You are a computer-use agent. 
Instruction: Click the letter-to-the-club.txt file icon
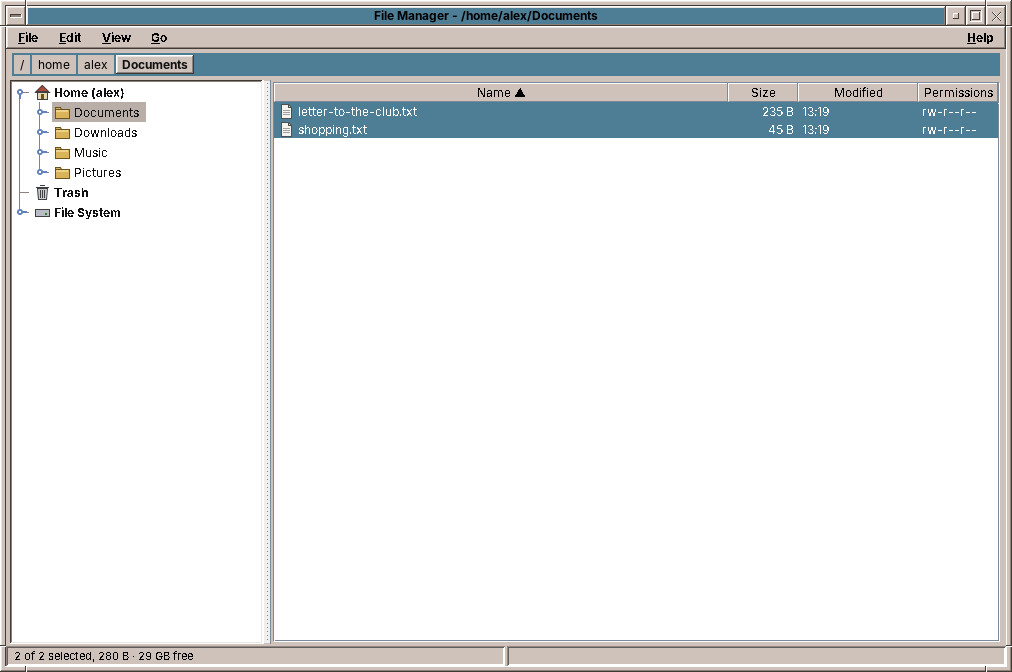[x=287, y=112]
